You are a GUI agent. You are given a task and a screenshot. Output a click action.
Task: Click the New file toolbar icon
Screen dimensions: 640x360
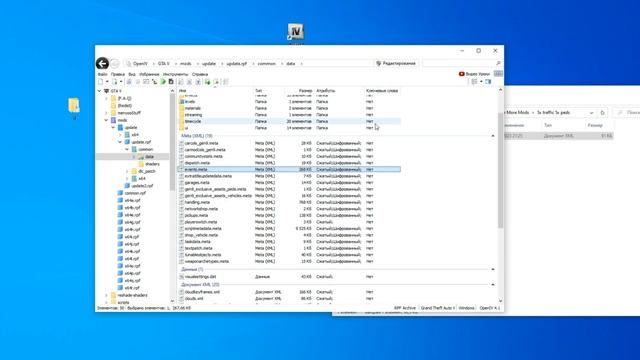point(100,82)
